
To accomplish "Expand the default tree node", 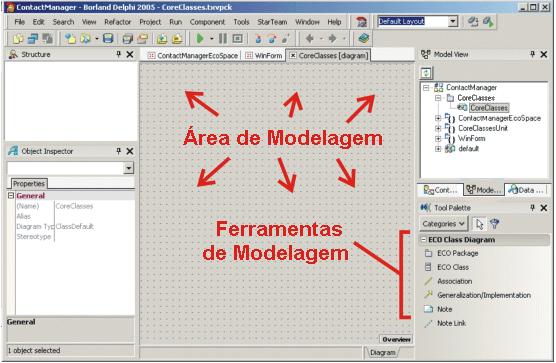I will pos(438,149).
